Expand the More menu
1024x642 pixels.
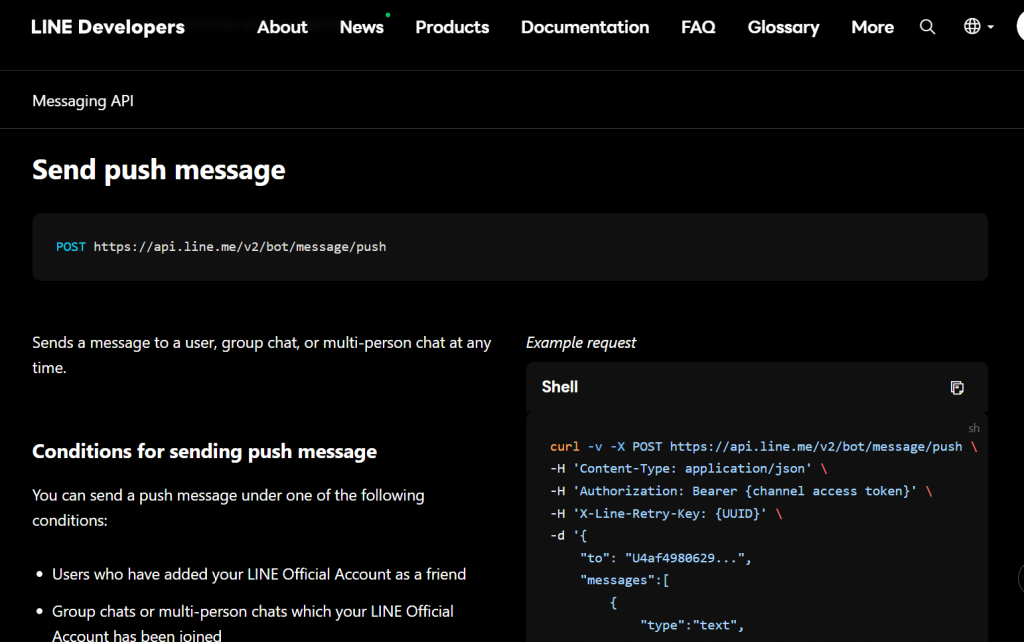pos(872,27)
